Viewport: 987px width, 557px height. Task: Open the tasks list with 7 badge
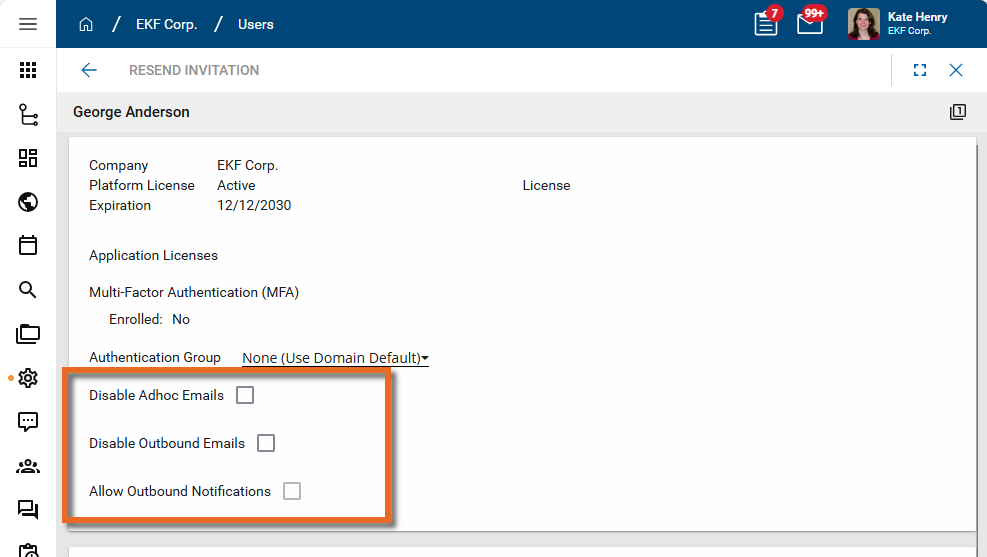766,24
